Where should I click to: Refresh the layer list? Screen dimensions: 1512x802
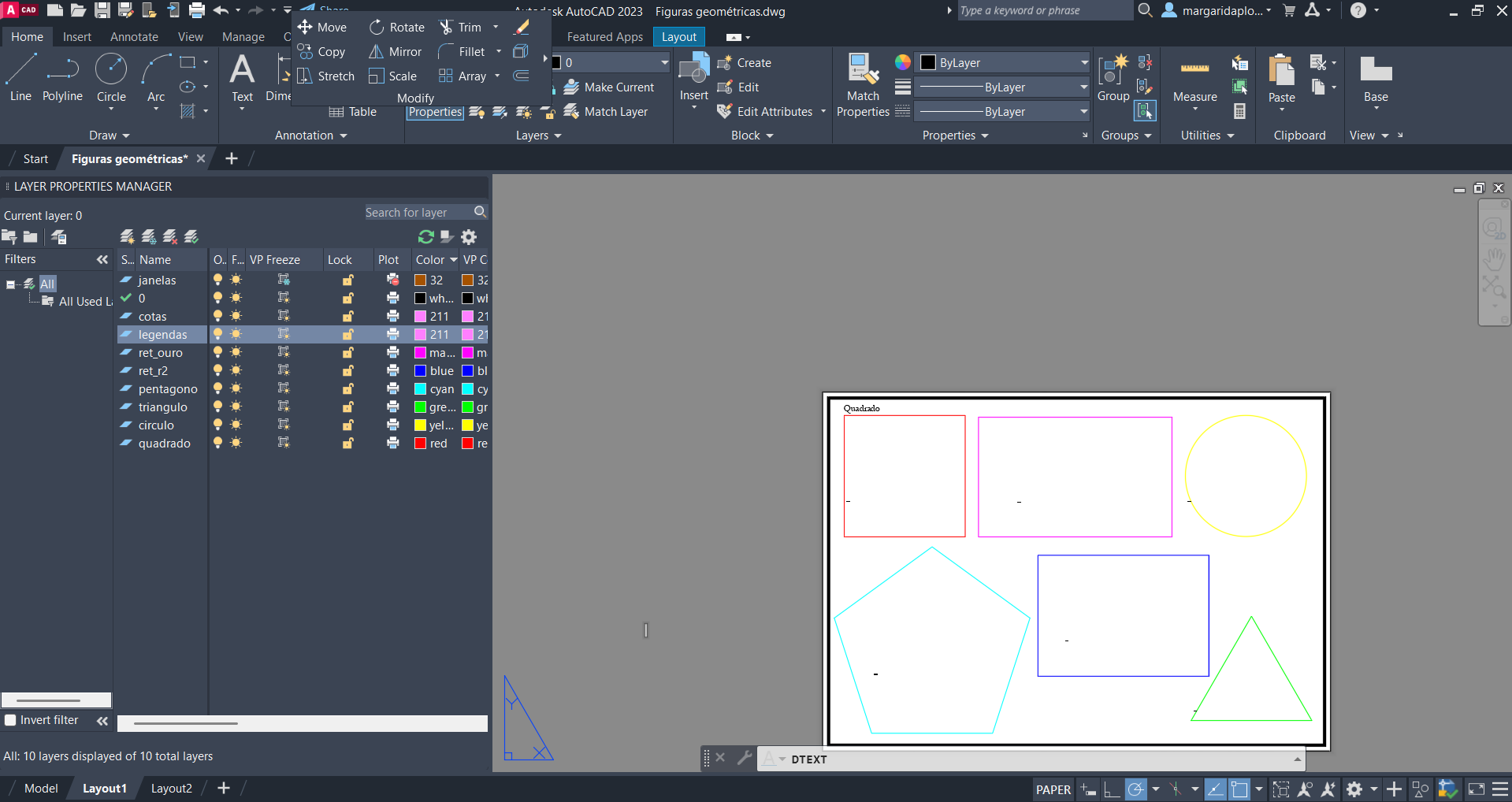(426, 237)
